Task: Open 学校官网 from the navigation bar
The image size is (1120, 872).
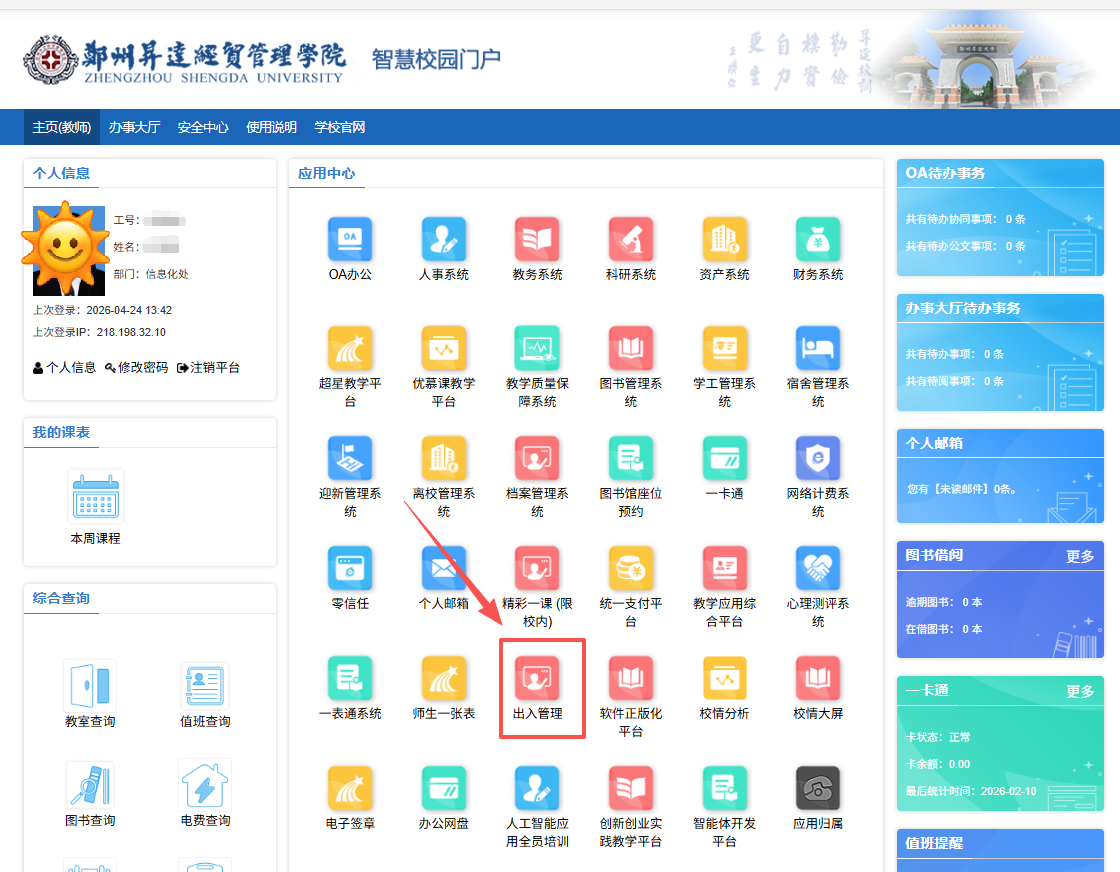Action: pos(340,127)
